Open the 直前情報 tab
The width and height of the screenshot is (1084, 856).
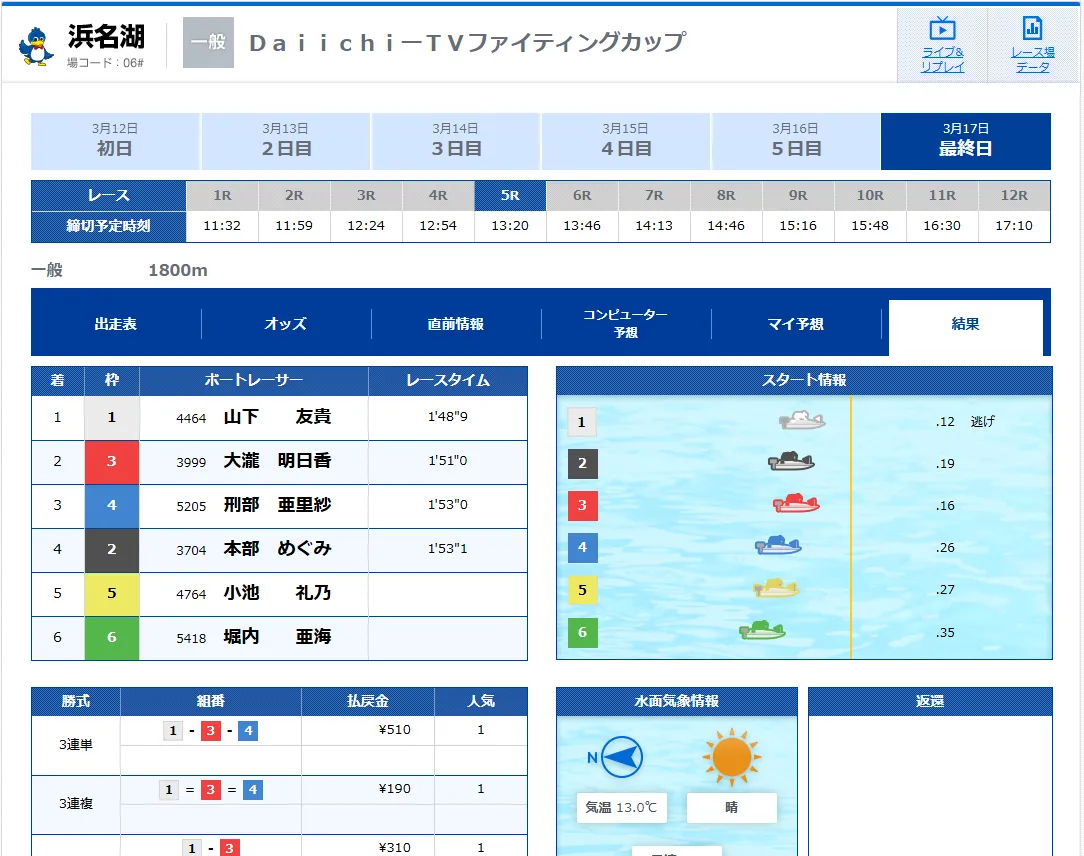[x=456, y=324]
